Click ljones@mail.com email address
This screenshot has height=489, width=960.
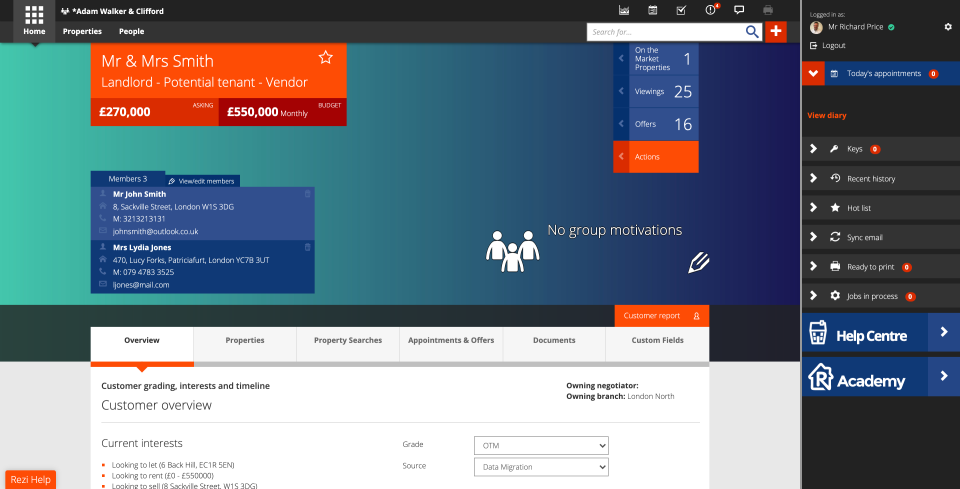click(x=141, y=285)
